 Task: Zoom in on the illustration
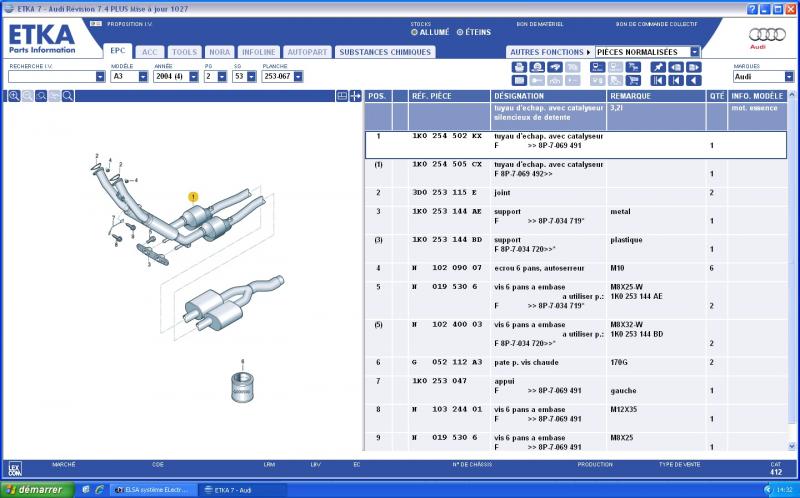pyautogui.click(x=14, y=96)
